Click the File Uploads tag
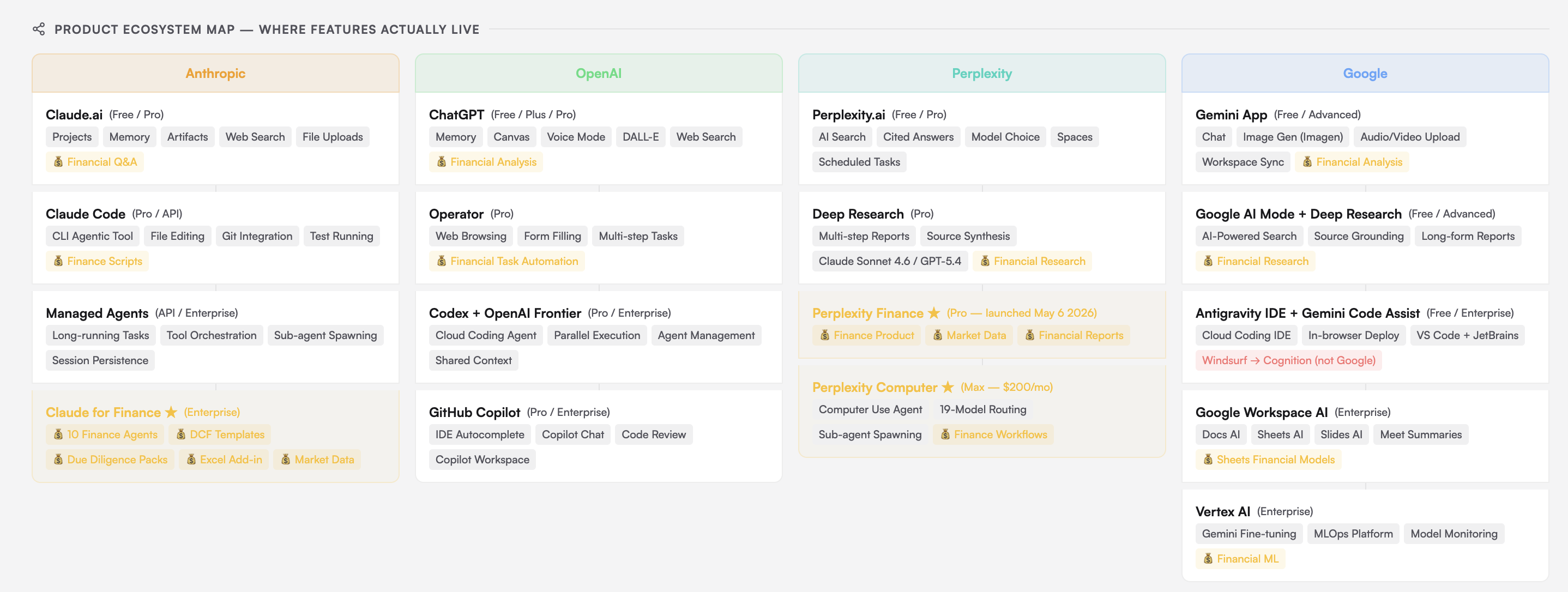This screenshot has width=1568, height=592. (x=333, y=137)
